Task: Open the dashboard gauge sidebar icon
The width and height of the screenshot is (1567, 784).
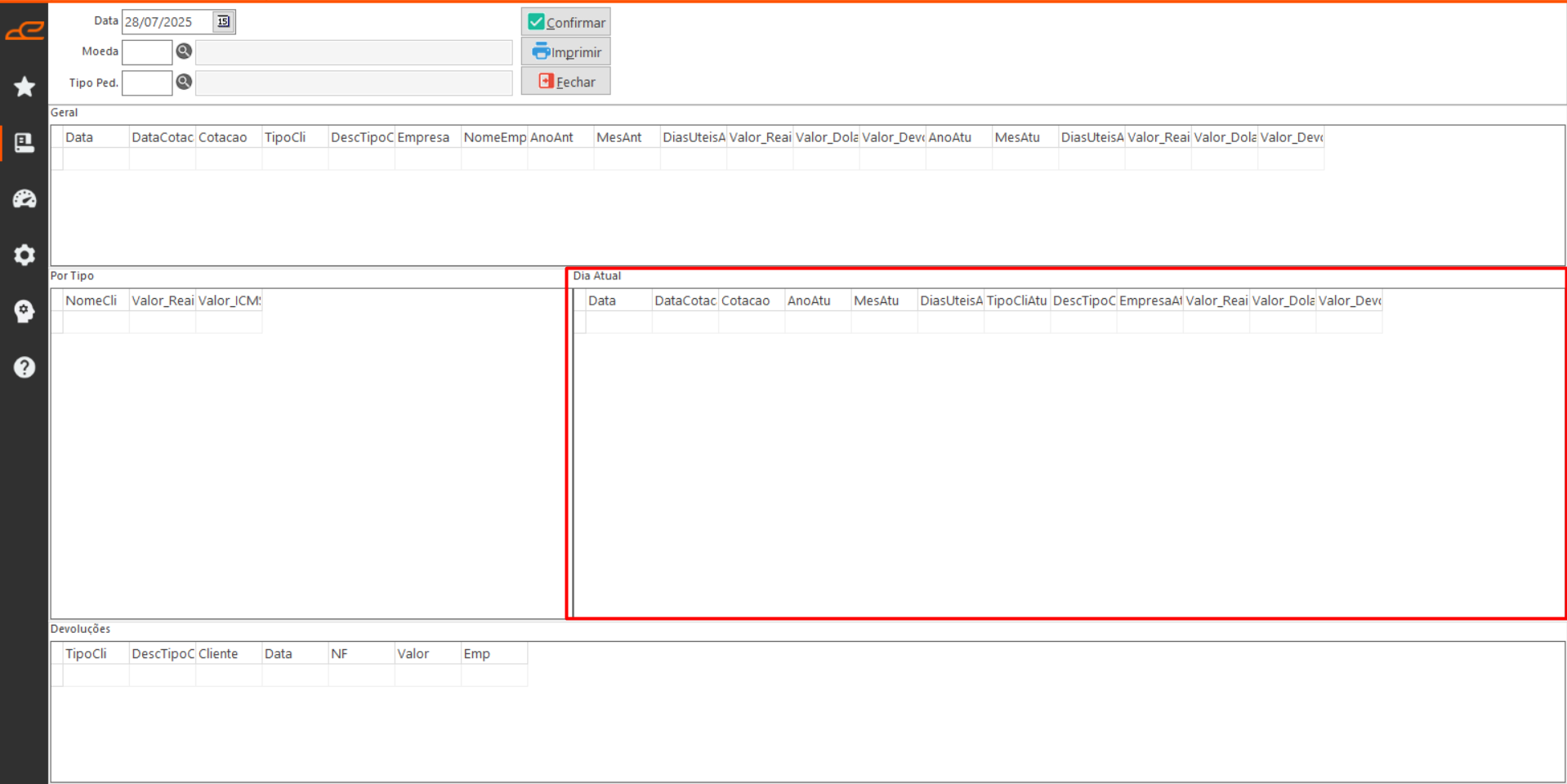Action: tap(25, 198)
